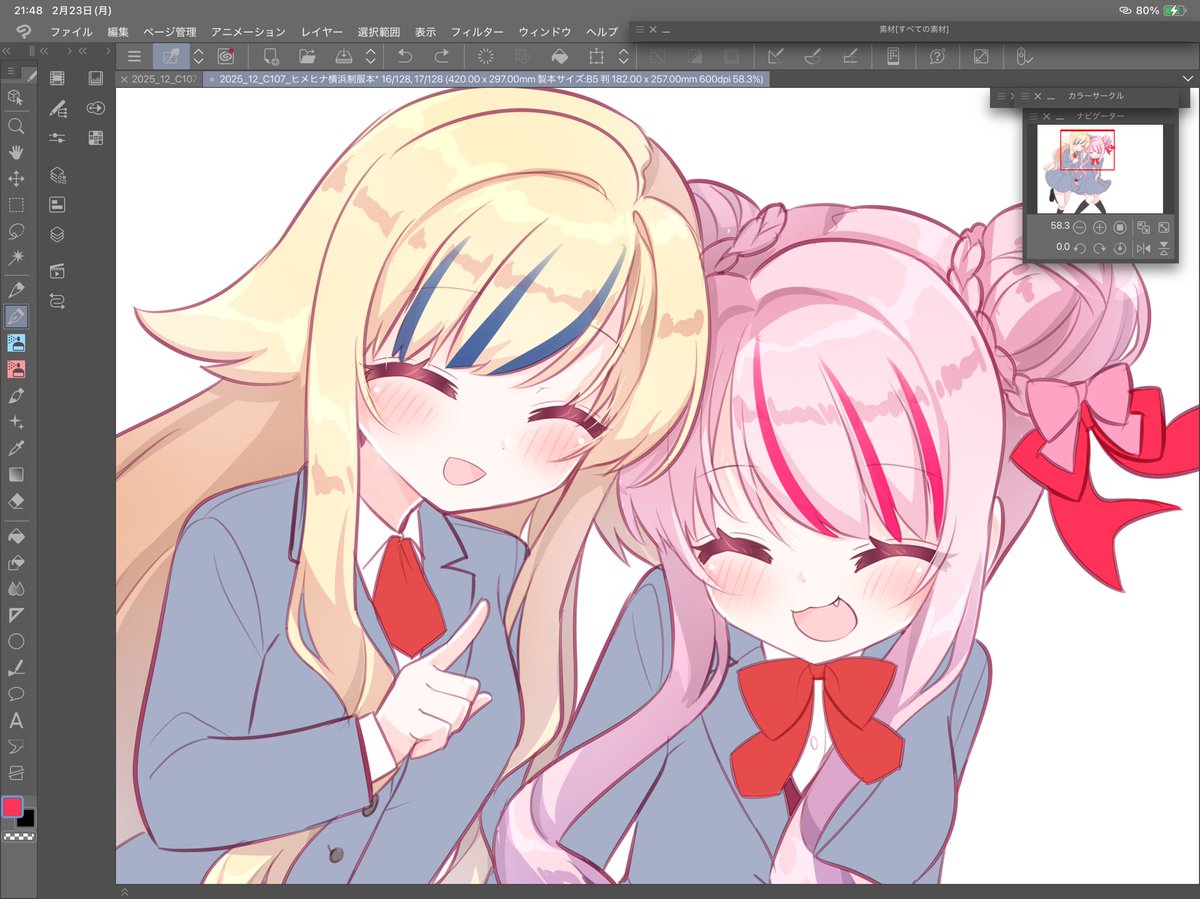1200x899 pixels.
Task: Toggle the active Pen tool highlight
Action: pos(169,57)
